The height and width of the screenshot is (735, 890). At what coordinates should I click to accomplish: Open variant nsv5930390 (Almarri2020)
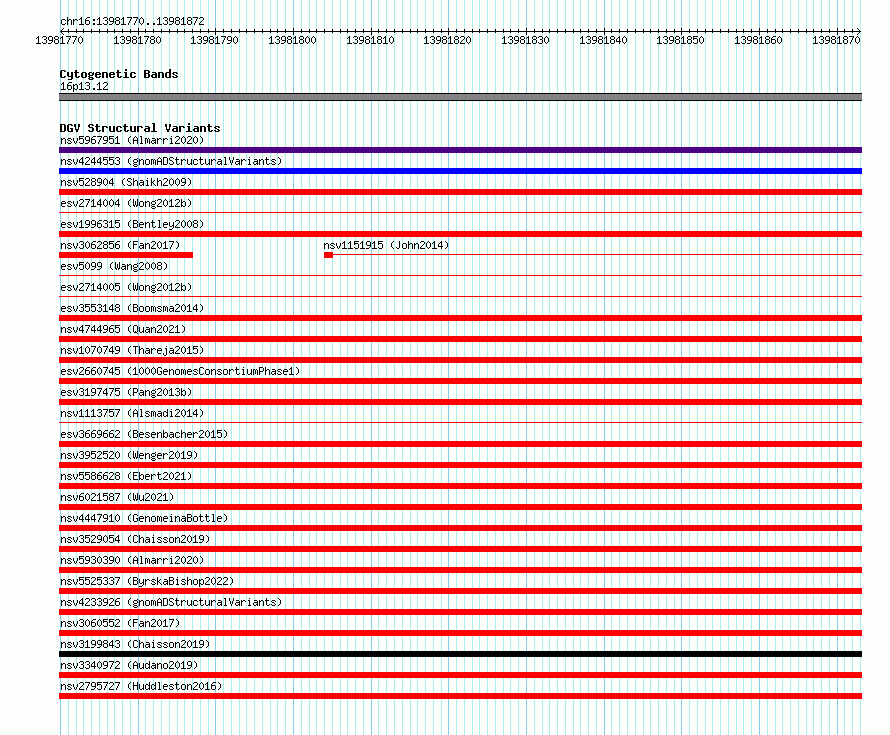(x=132, y=560)
